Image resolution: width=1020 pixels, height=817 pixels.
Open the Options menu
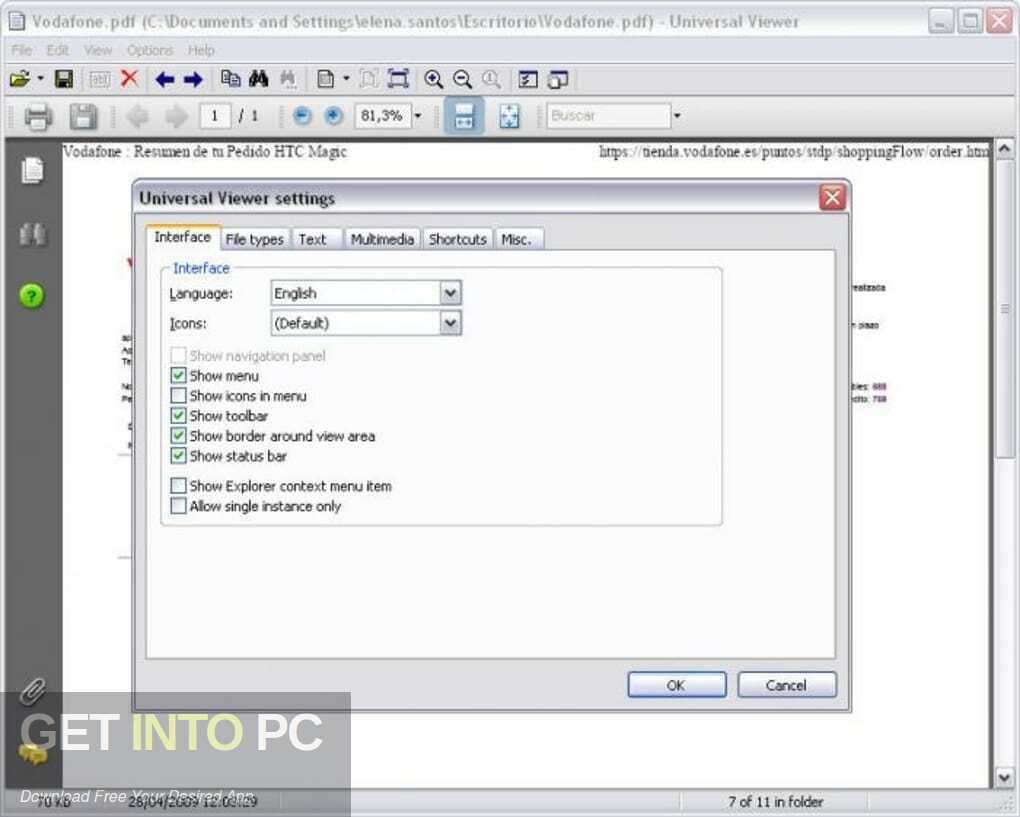[x=150, y=50]
